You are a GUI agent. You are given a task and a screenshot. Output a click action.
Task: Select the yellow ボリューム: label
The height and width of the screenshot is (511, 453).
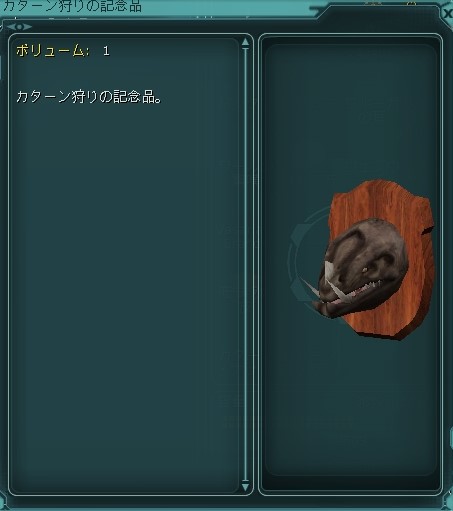53,51
